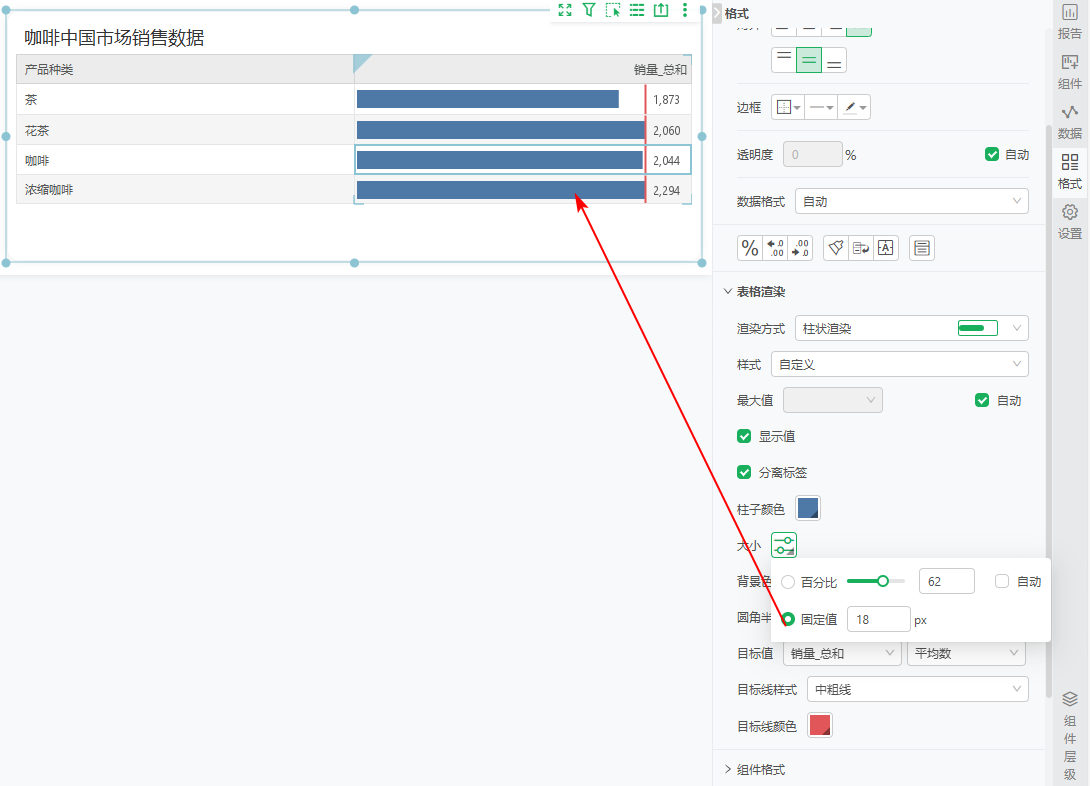Click the percentage value field showing 62
The height and width of the screenshot is (786, 1090).
click(946, 582)
